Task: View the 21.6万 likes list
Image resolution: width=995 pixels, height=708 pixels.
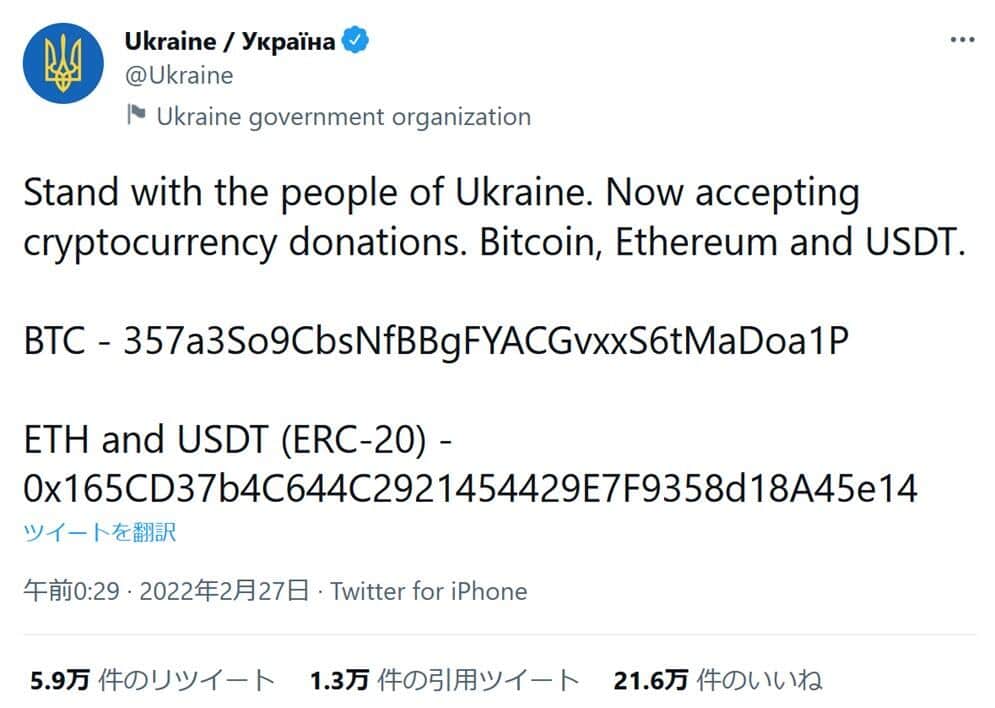Action: point(717,681)
